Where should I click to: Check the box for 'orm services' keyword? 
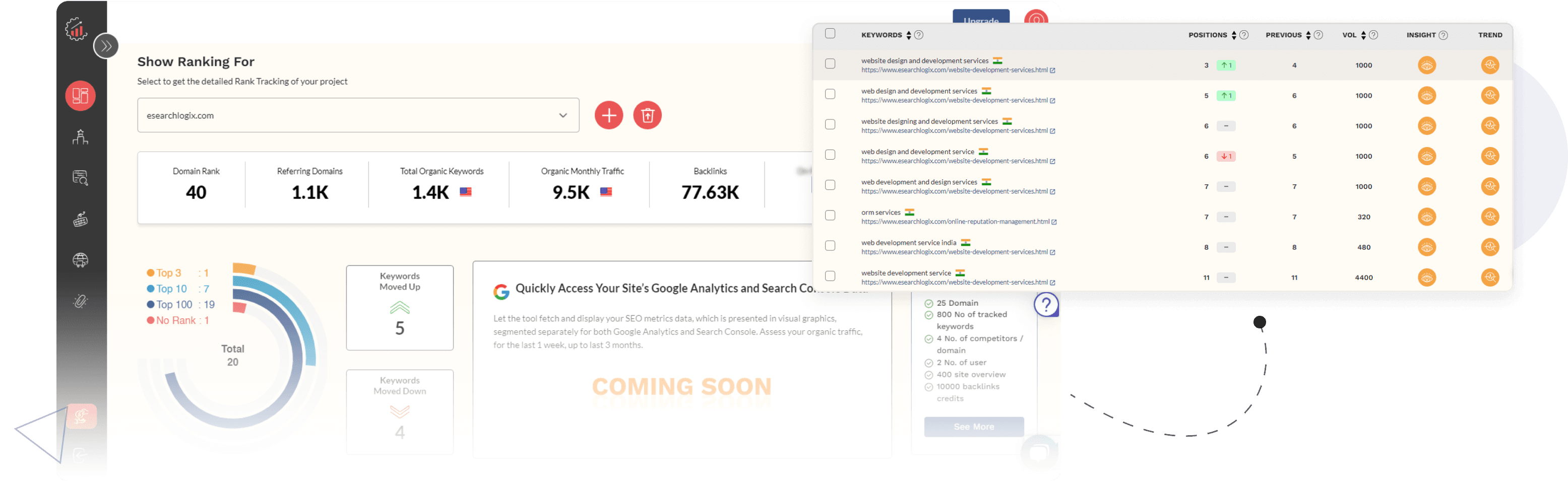[830, 215]
